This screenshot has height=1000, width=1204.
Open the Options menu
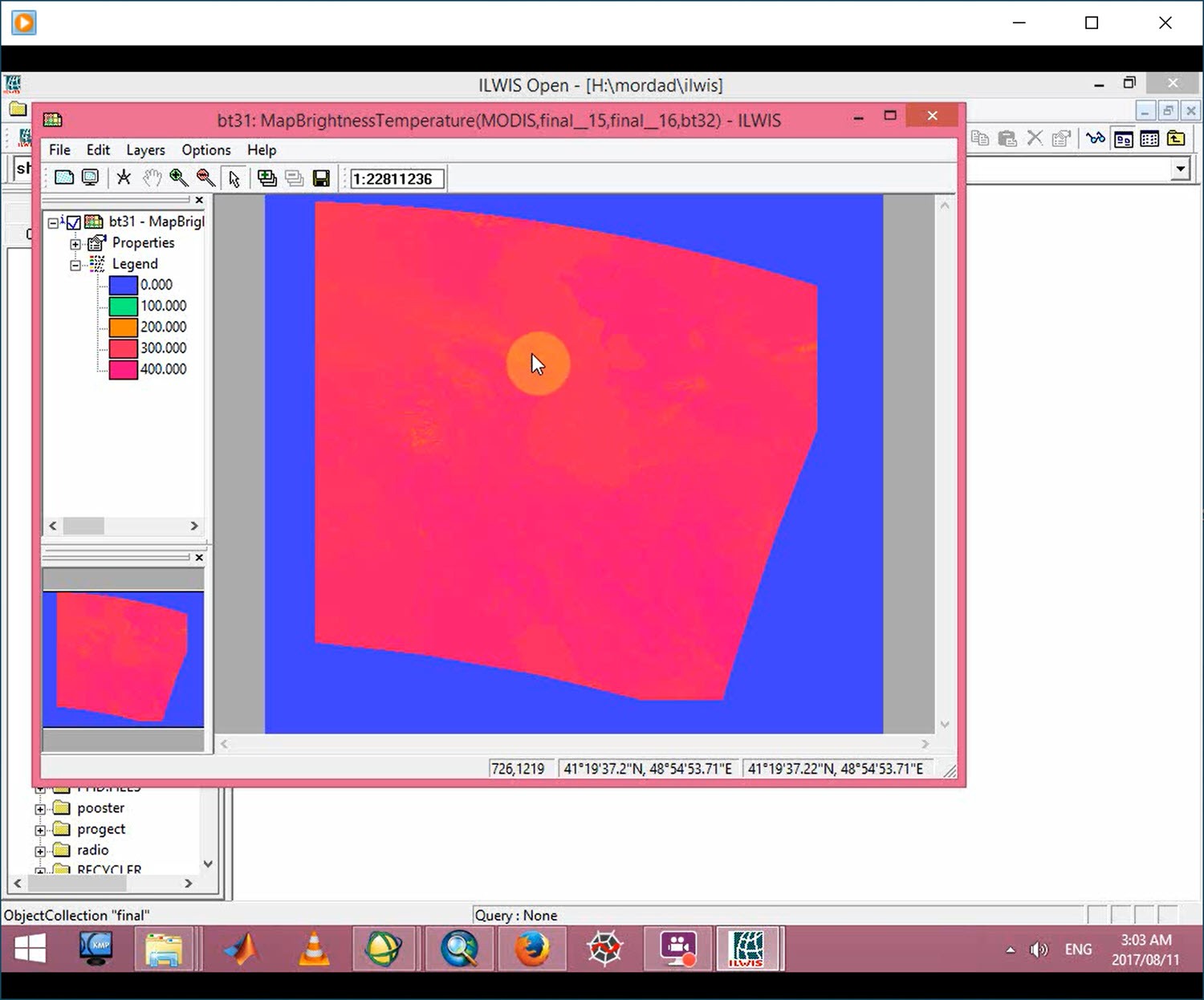[205, 150]
